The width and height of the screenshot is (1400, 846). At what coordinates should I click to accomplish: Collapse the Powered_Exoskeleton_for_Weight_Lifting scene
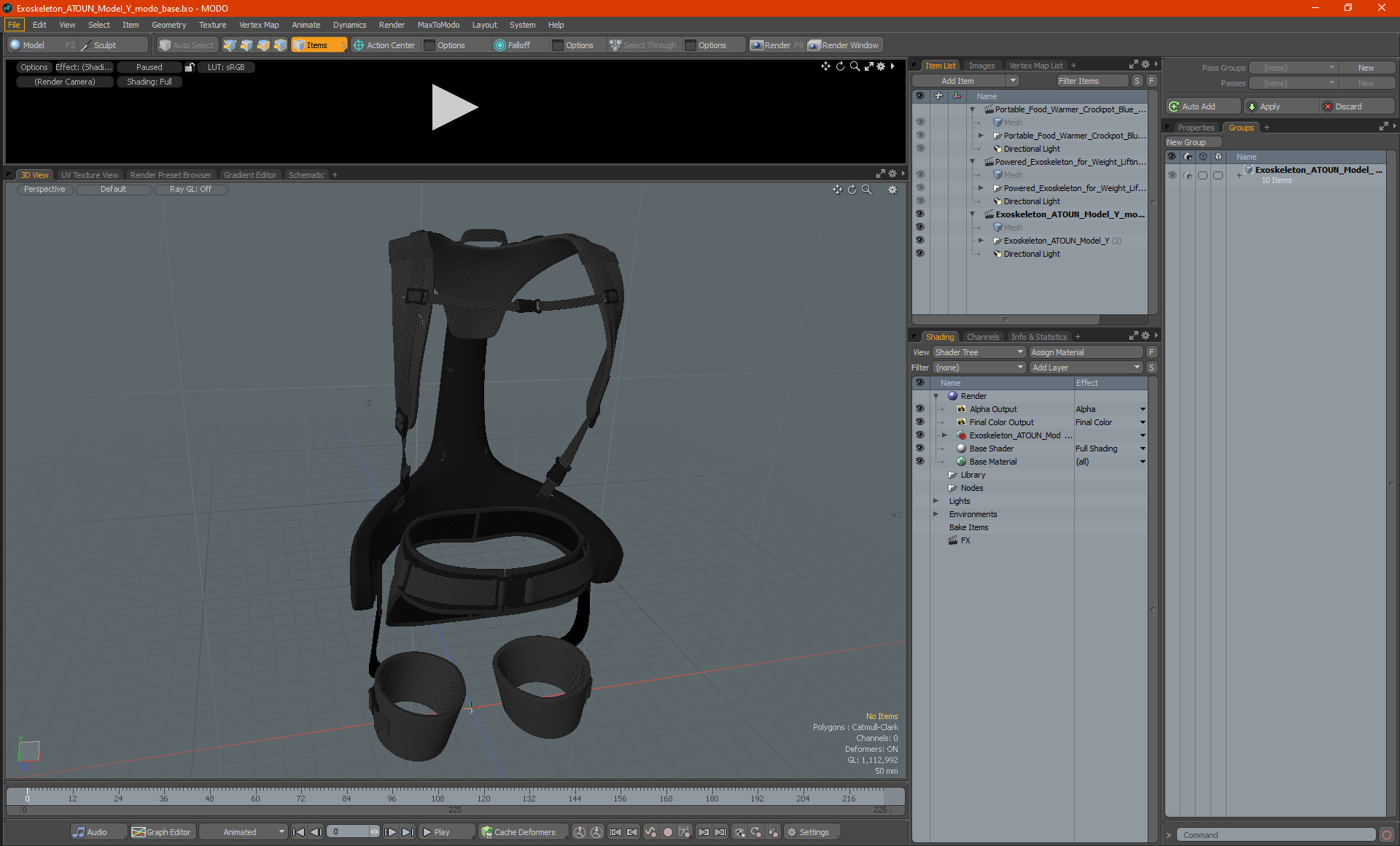(x=972, y=162)
